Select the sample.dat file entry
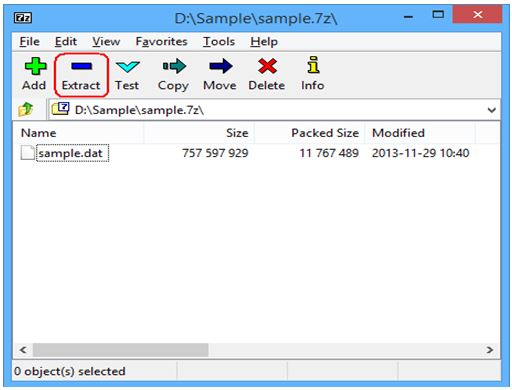This screenshot has width=512, height=390. pos(72,153)
